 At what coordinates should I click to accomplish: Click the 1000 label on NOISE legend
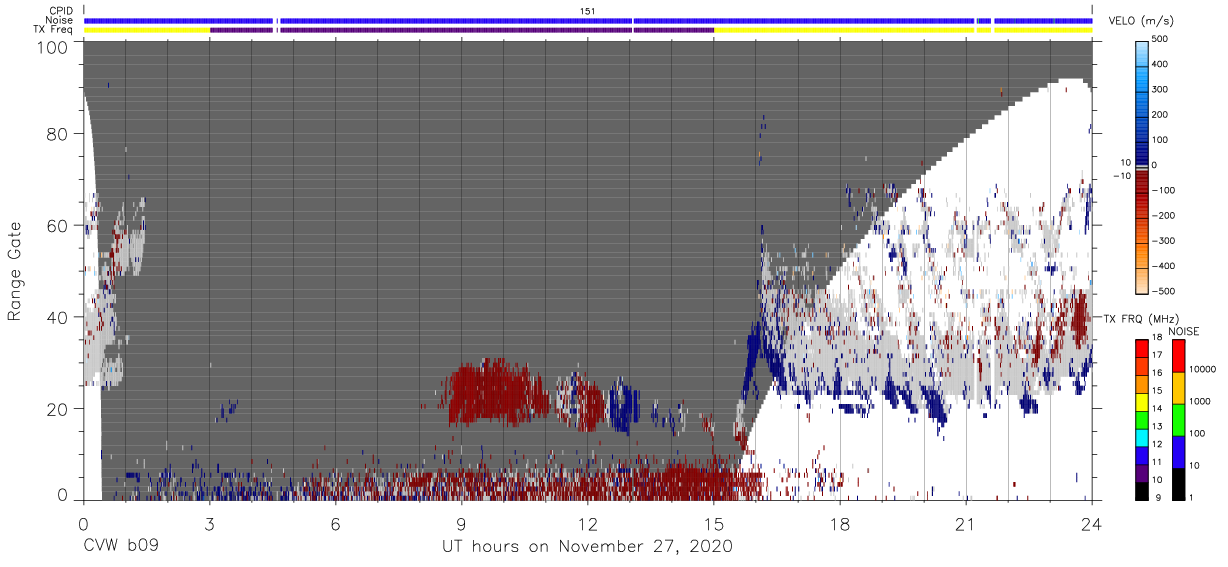click(x=1200, y=403)
